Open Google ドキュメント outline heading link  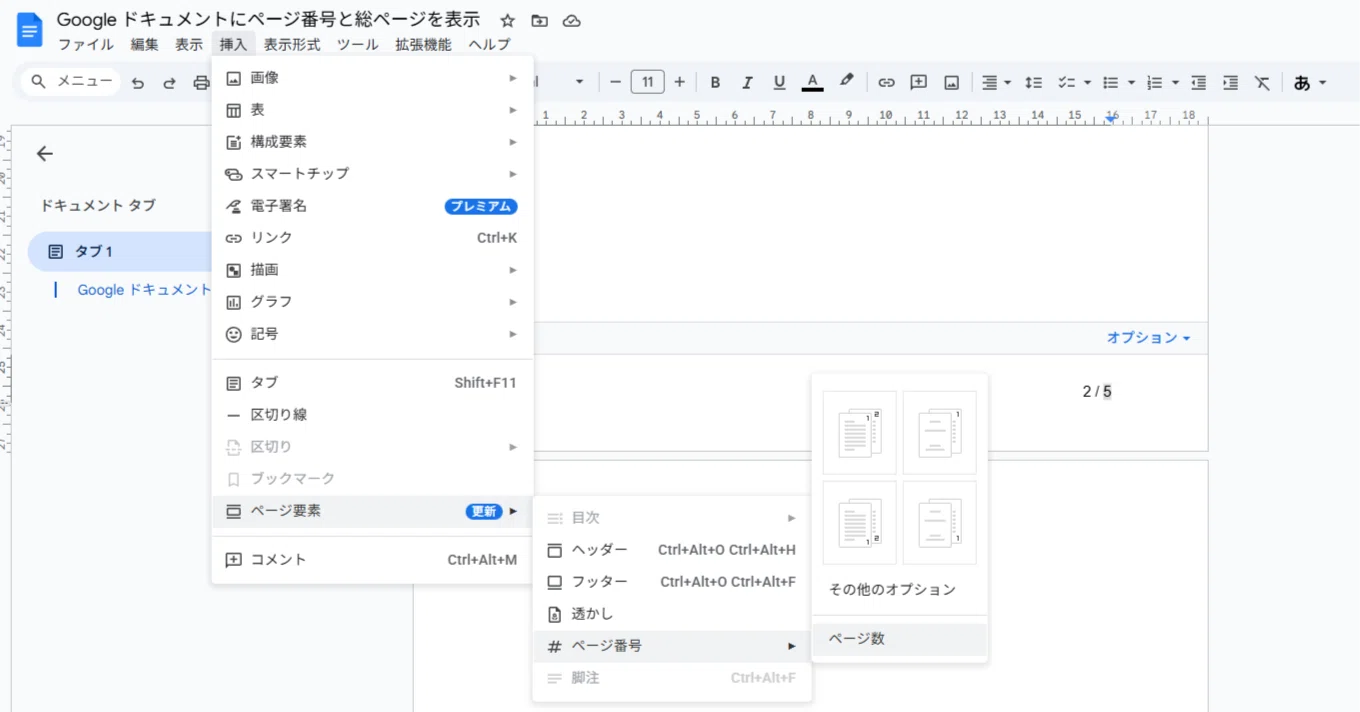[x=144, y=290]
